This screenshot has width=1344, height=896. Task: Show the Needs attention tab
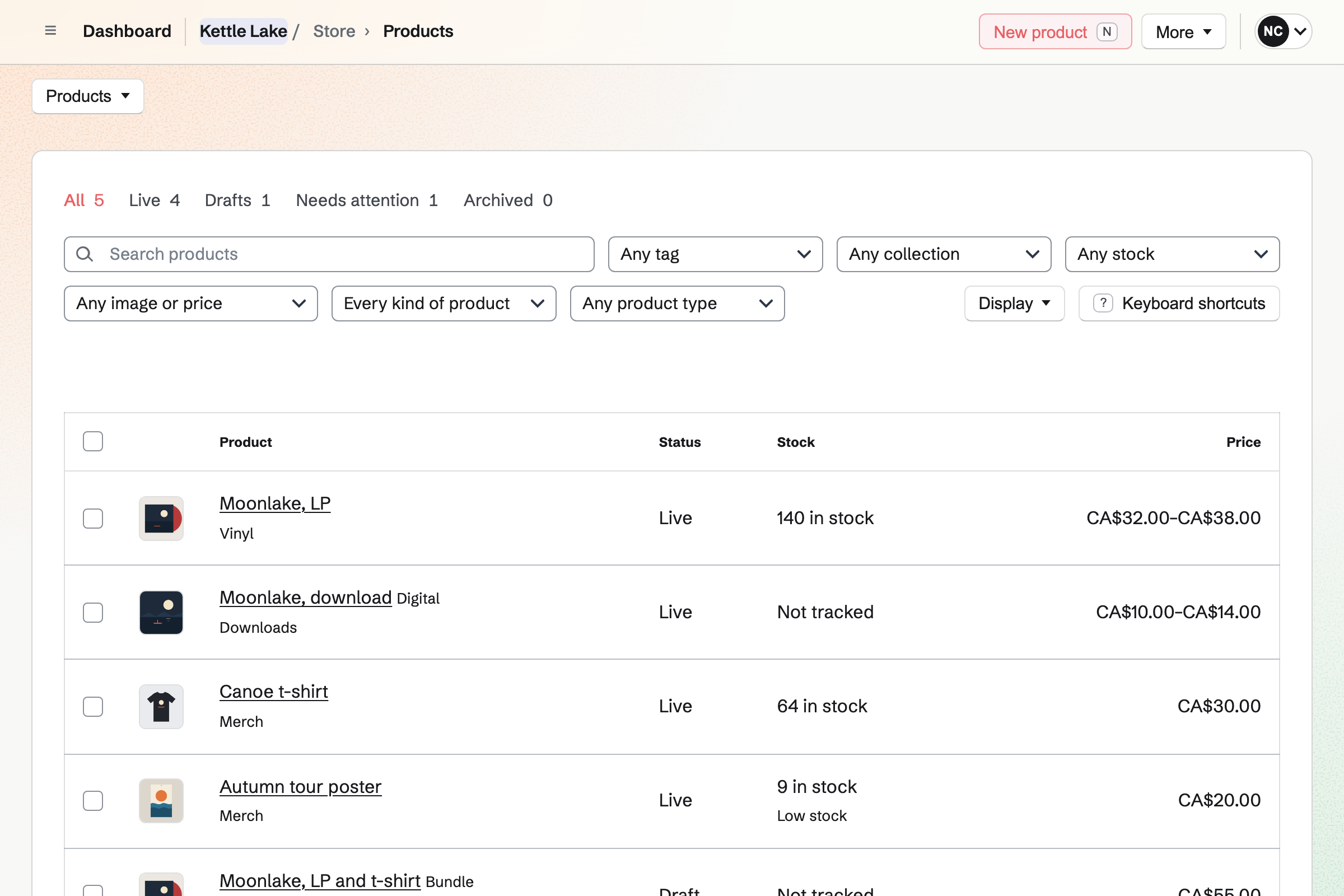[367, 200]
